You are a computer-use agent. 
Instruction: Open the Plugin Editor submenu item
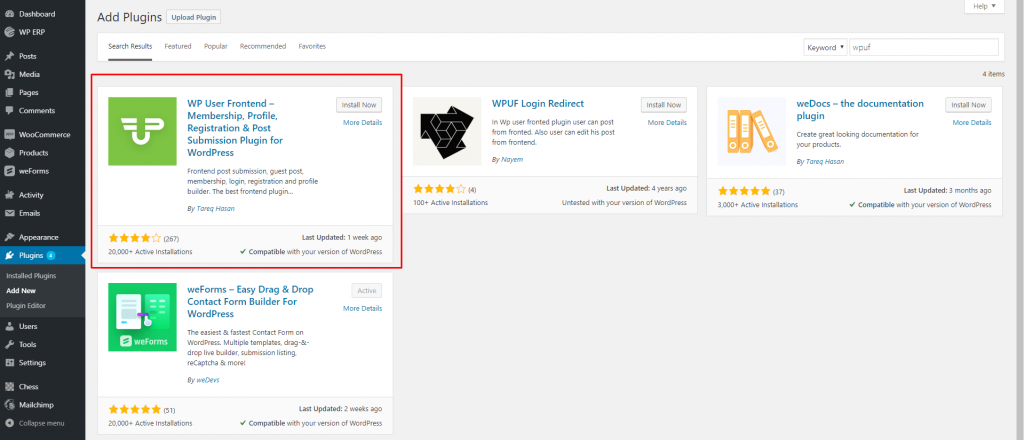pos(28,305)
